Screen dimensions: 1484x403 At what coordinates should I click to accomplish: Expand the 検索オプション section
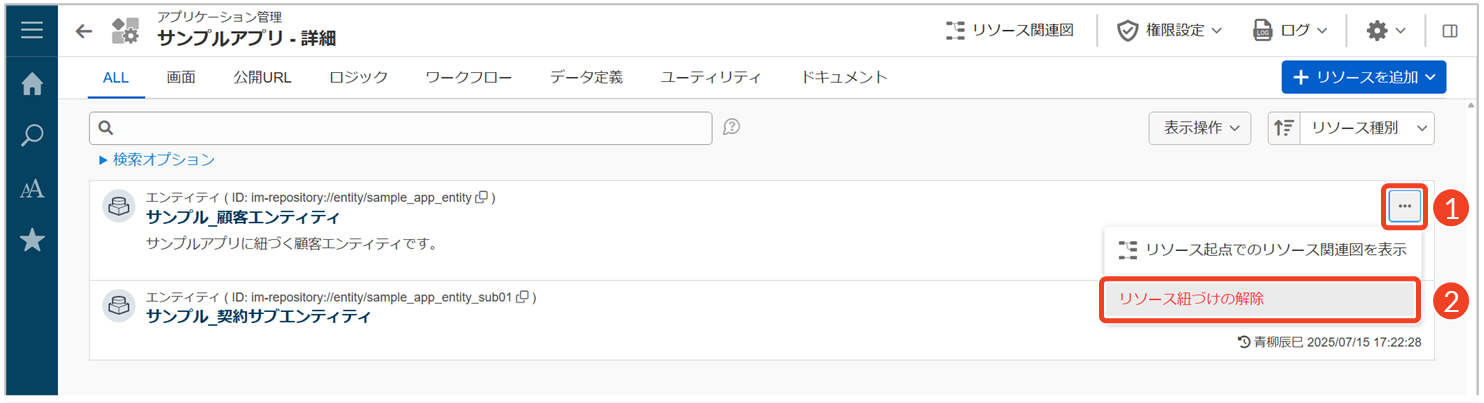click(x=156, y=159)
